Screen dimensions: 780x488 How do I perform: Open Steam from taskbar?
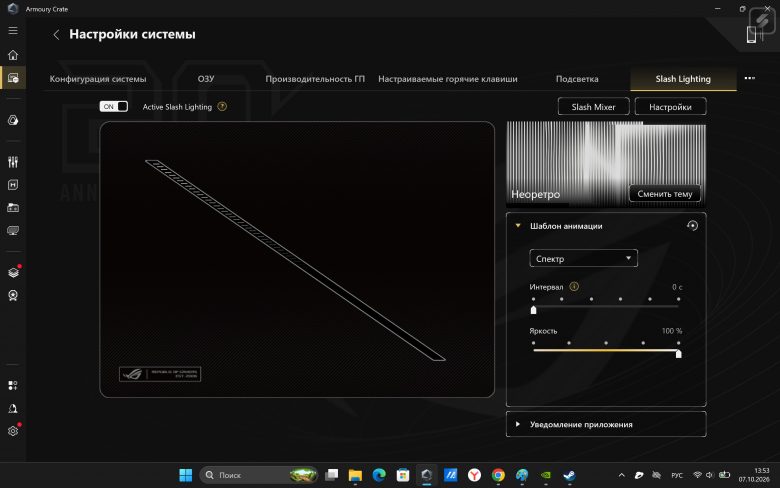570,475
